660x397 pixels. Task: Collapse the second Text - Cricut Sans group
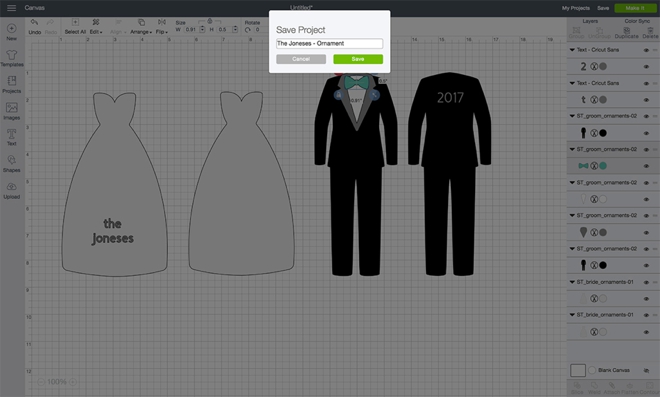[572, 83]
